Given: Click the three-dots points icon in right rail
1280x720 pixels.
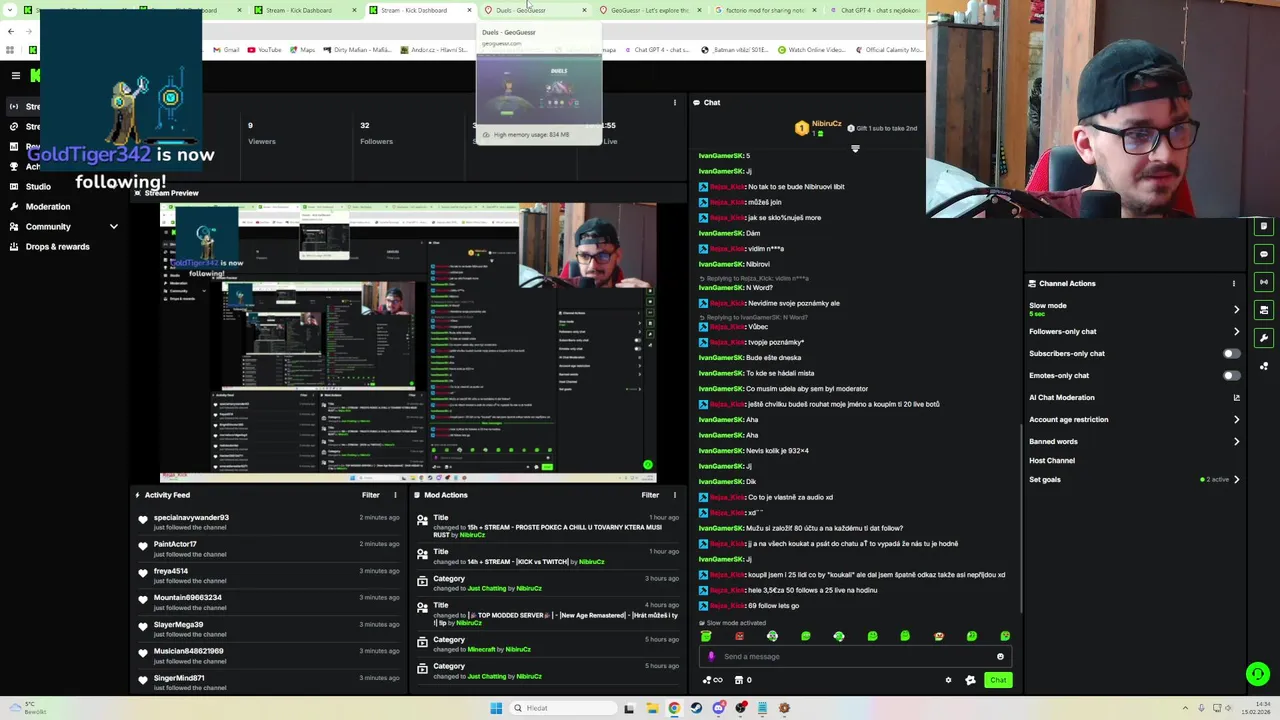Looking at the screenshot, I should [1264, 366].
